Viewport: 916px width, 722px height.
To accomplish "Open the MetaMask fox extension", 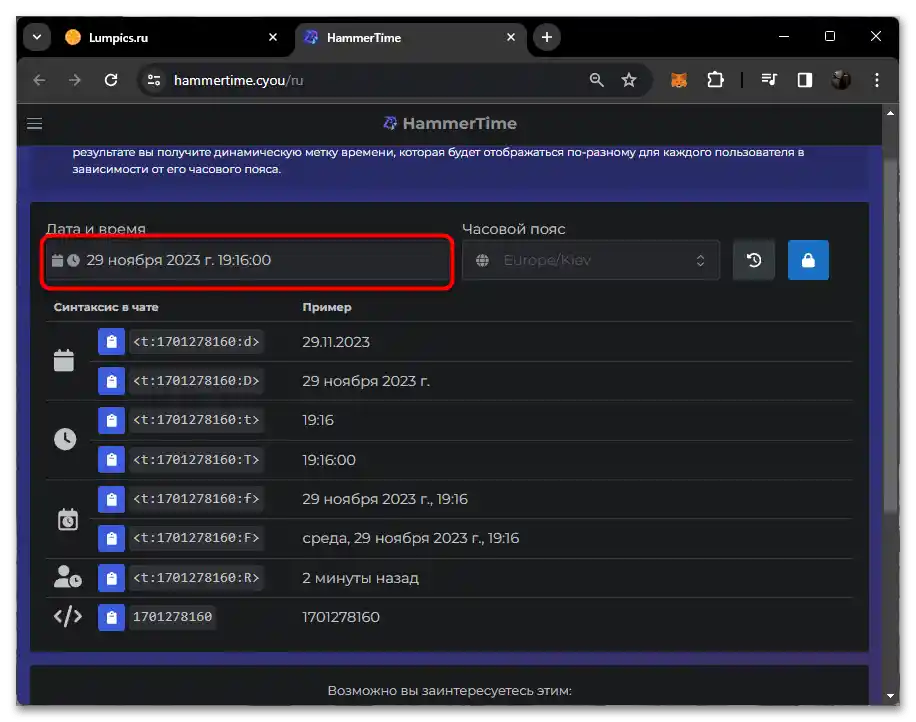I will (679, 80).
